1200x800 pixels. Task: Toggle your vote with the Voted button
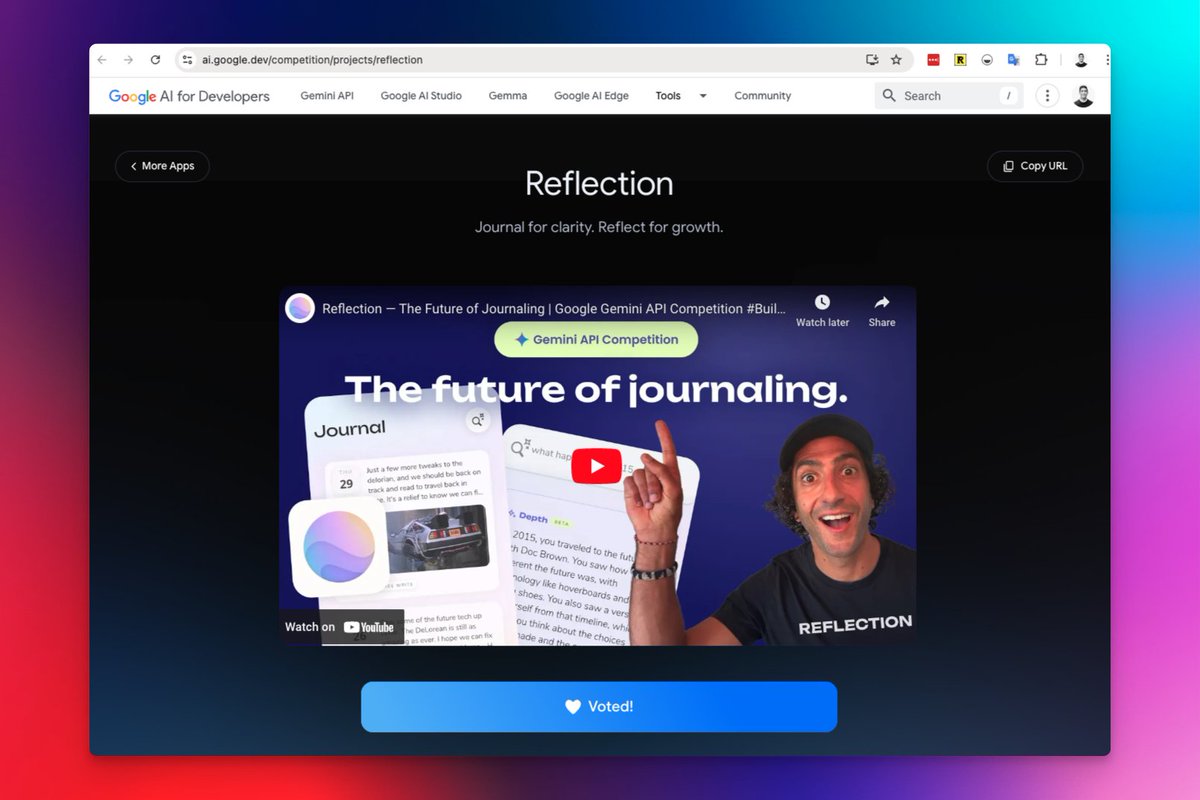(x=598, y=706)
